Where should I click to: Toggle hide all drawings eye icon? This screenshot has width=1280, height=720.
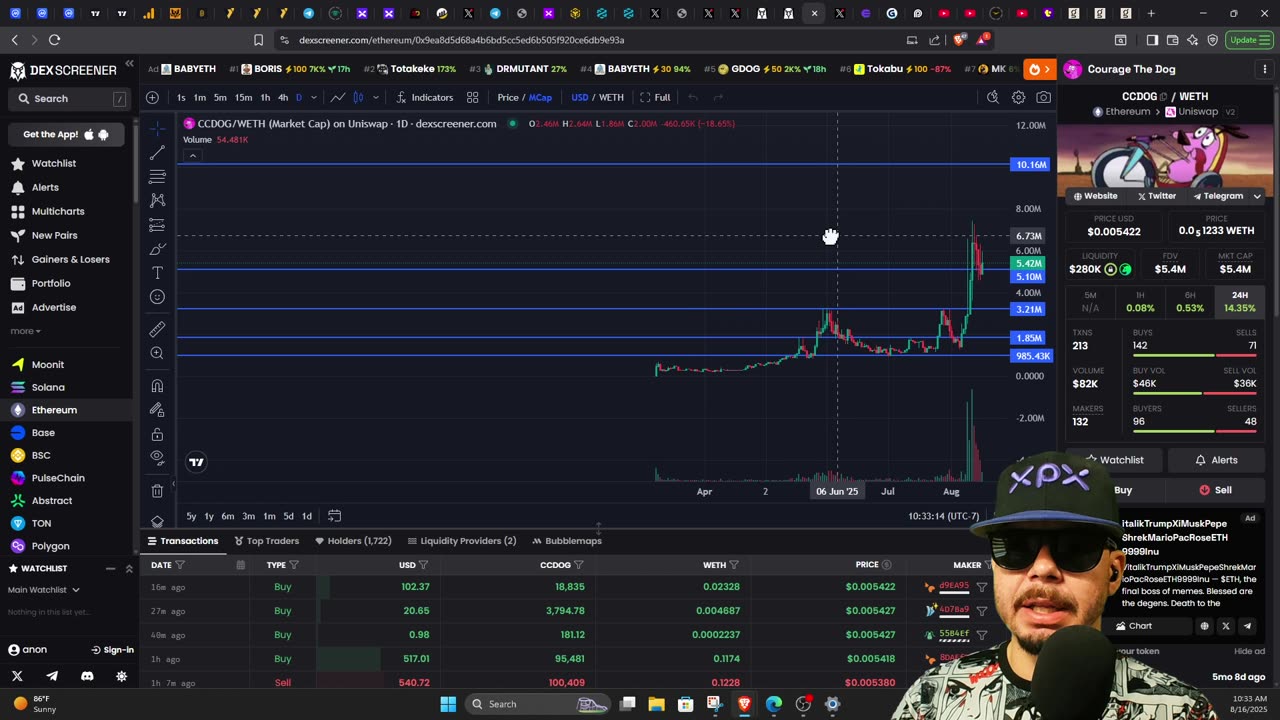157,458
